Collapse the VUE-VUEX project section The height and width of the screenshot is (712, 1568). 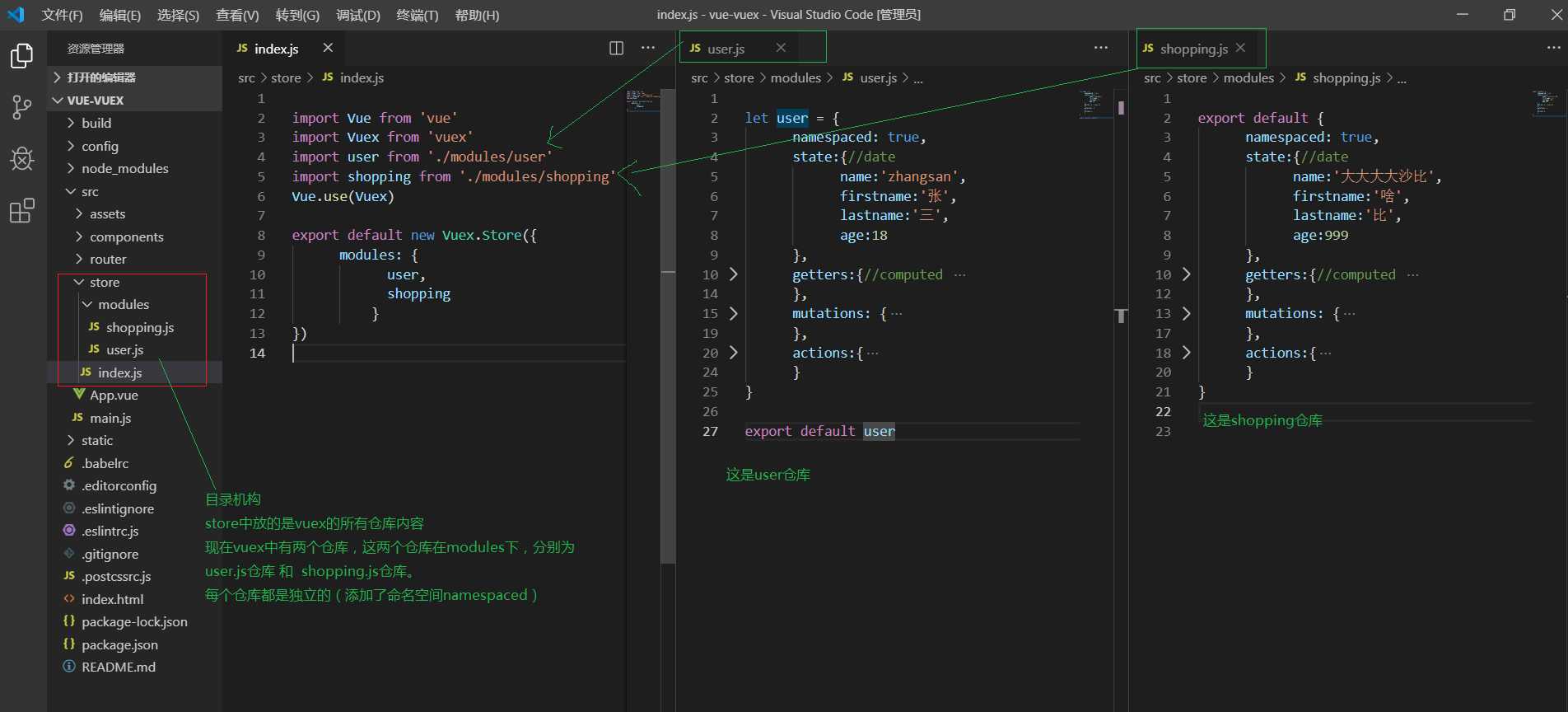(135, 101)
